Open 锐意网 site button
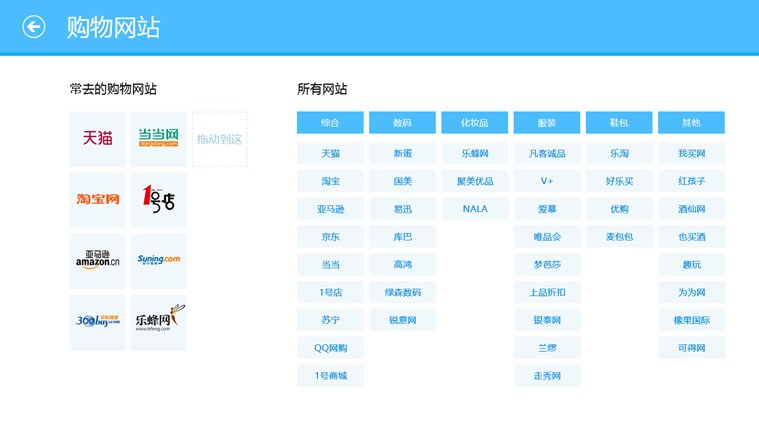This screenshot has width=759, height=427. (x=402, y=320)
